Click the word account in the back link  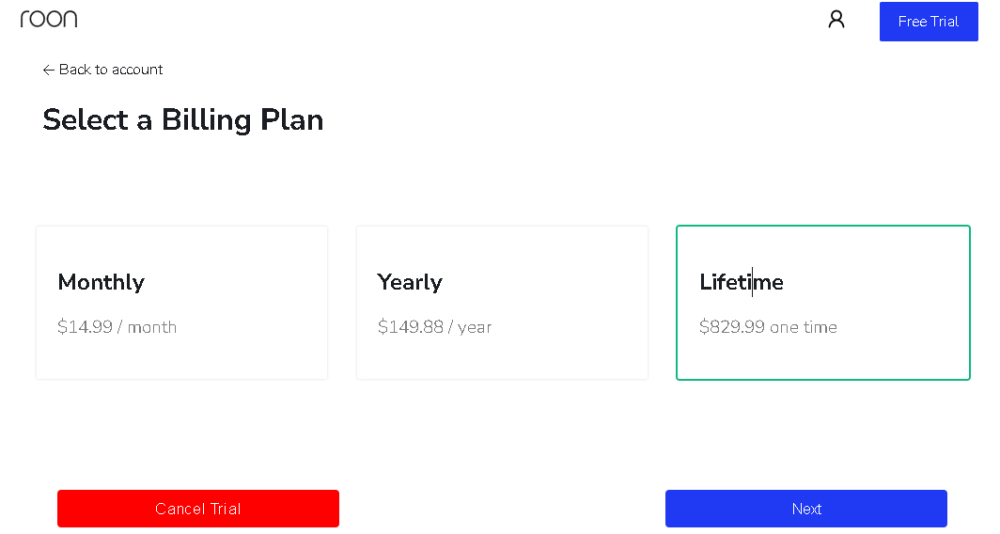click(x=137, y=70)
